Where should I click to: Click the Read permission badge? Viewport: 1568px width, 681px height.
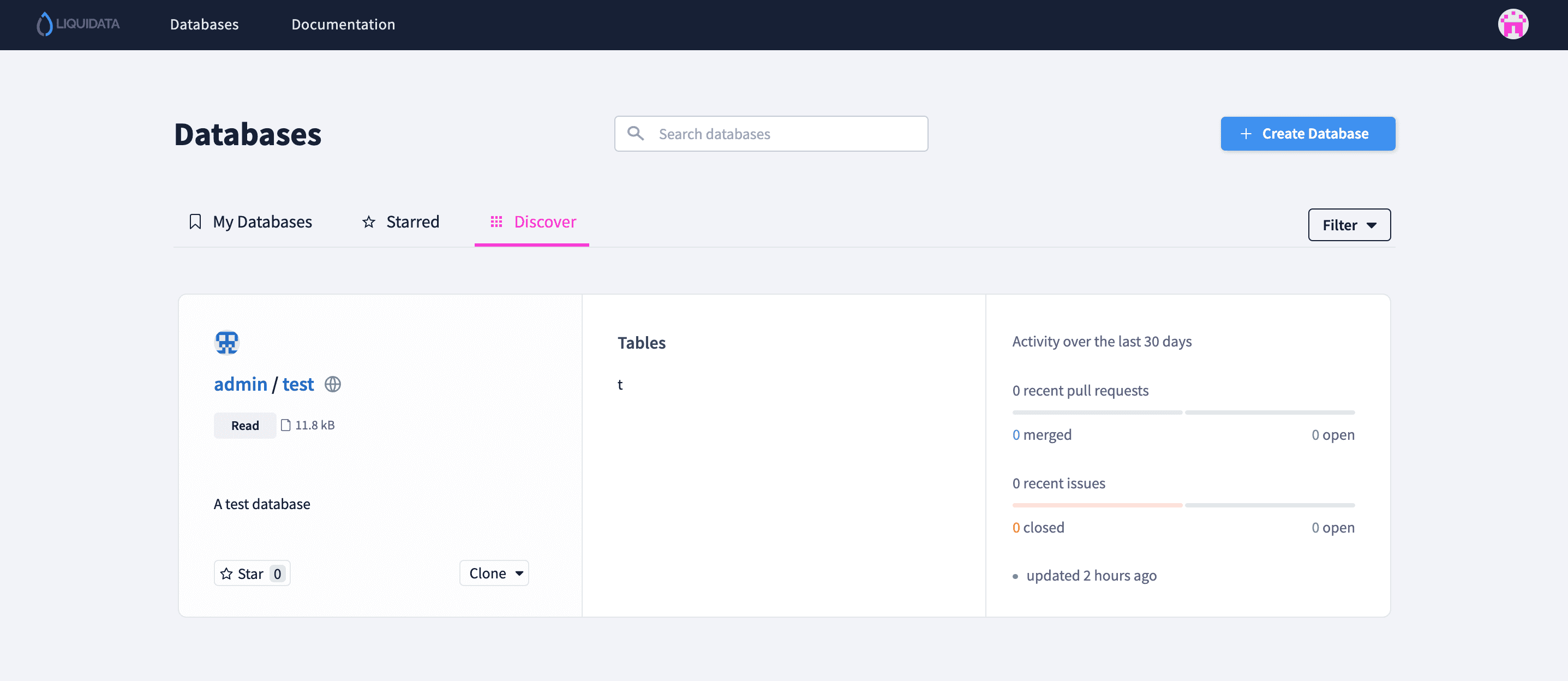click(245, 426)
